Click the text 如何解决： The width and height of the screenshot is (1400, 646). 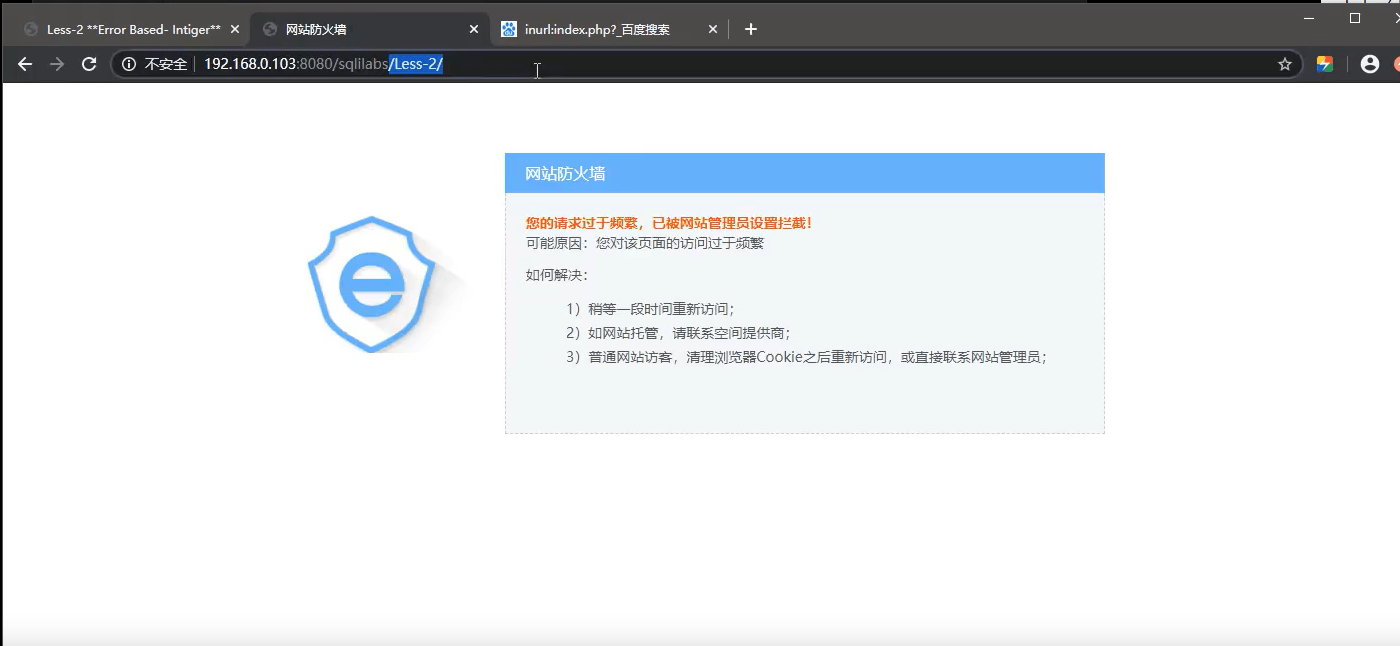[x=557, y=275]
